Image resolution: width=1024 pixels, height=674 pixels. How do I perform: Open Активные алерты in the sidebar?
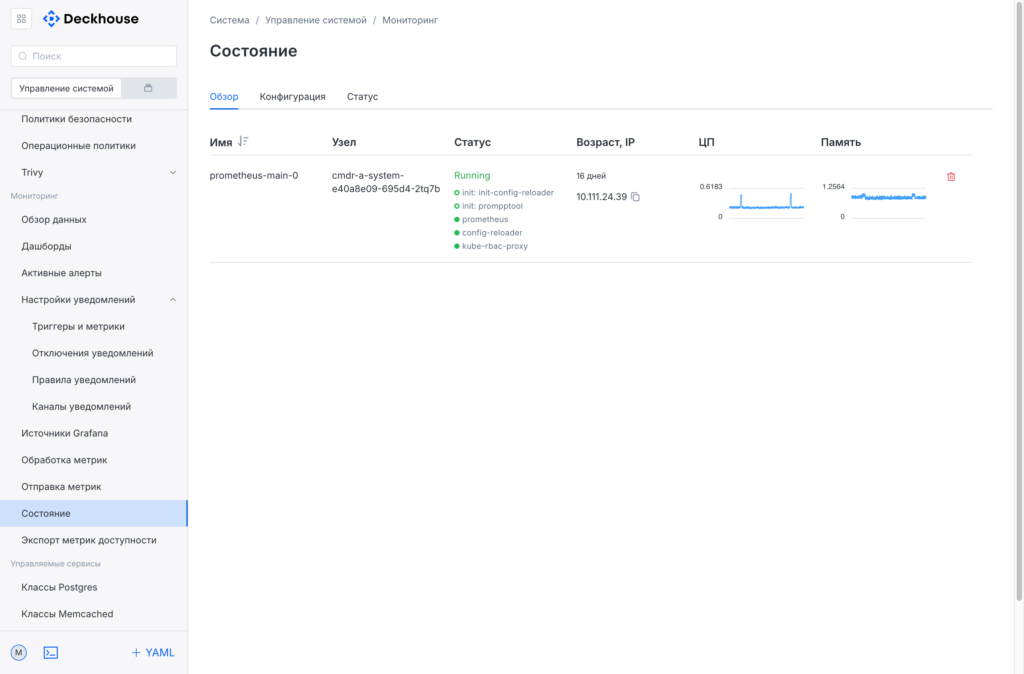pos(62,273)
